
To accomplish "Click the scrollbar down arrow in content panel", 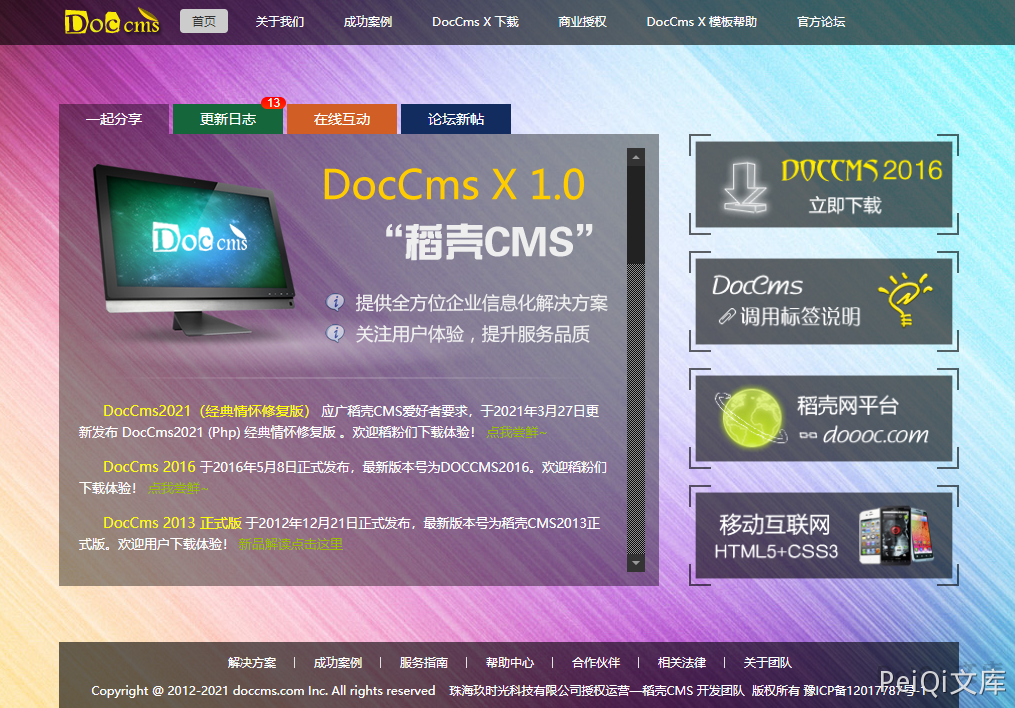I will coord(635,563).
